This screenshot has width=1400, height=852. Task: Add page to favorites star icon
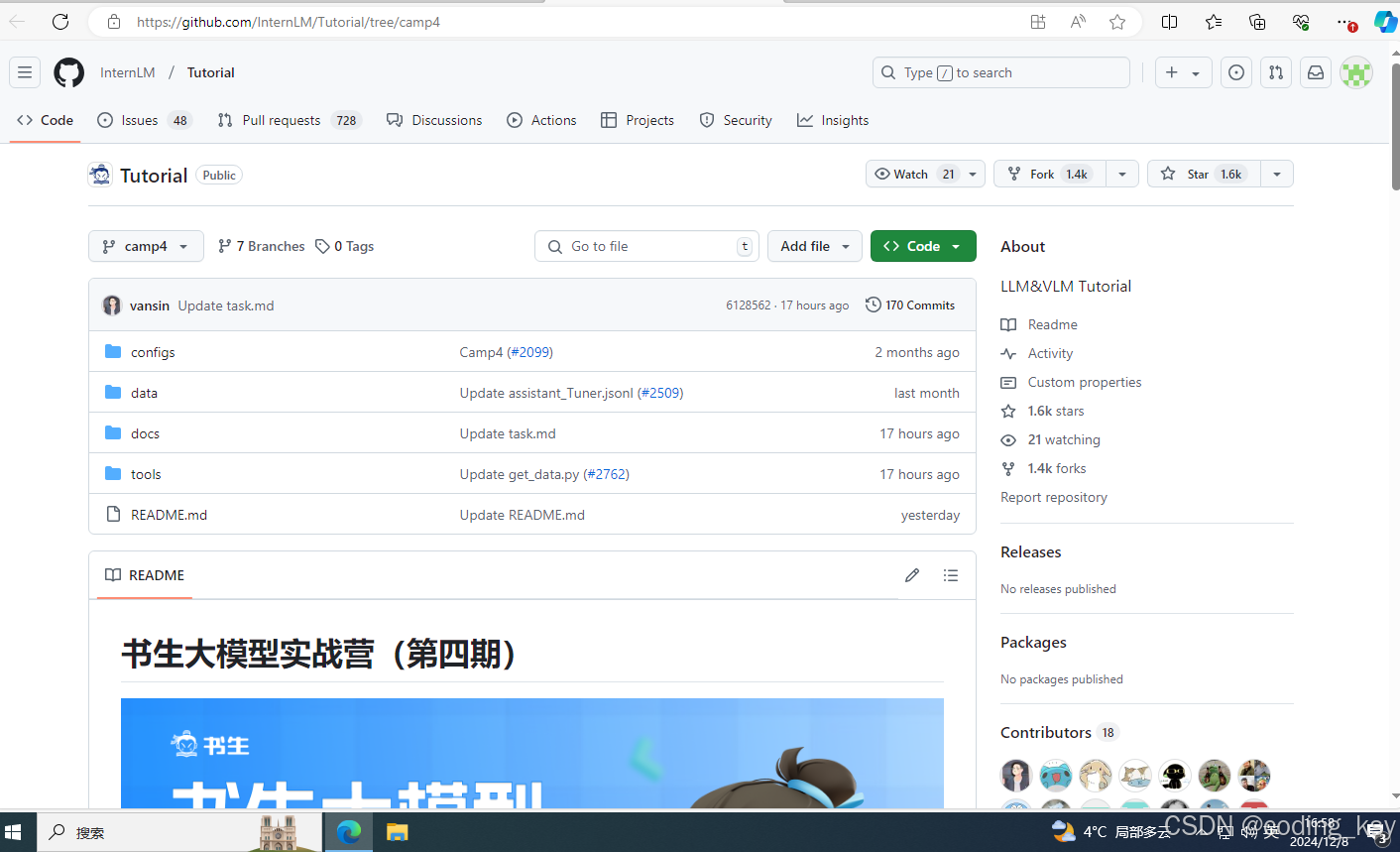(1117, 22)
